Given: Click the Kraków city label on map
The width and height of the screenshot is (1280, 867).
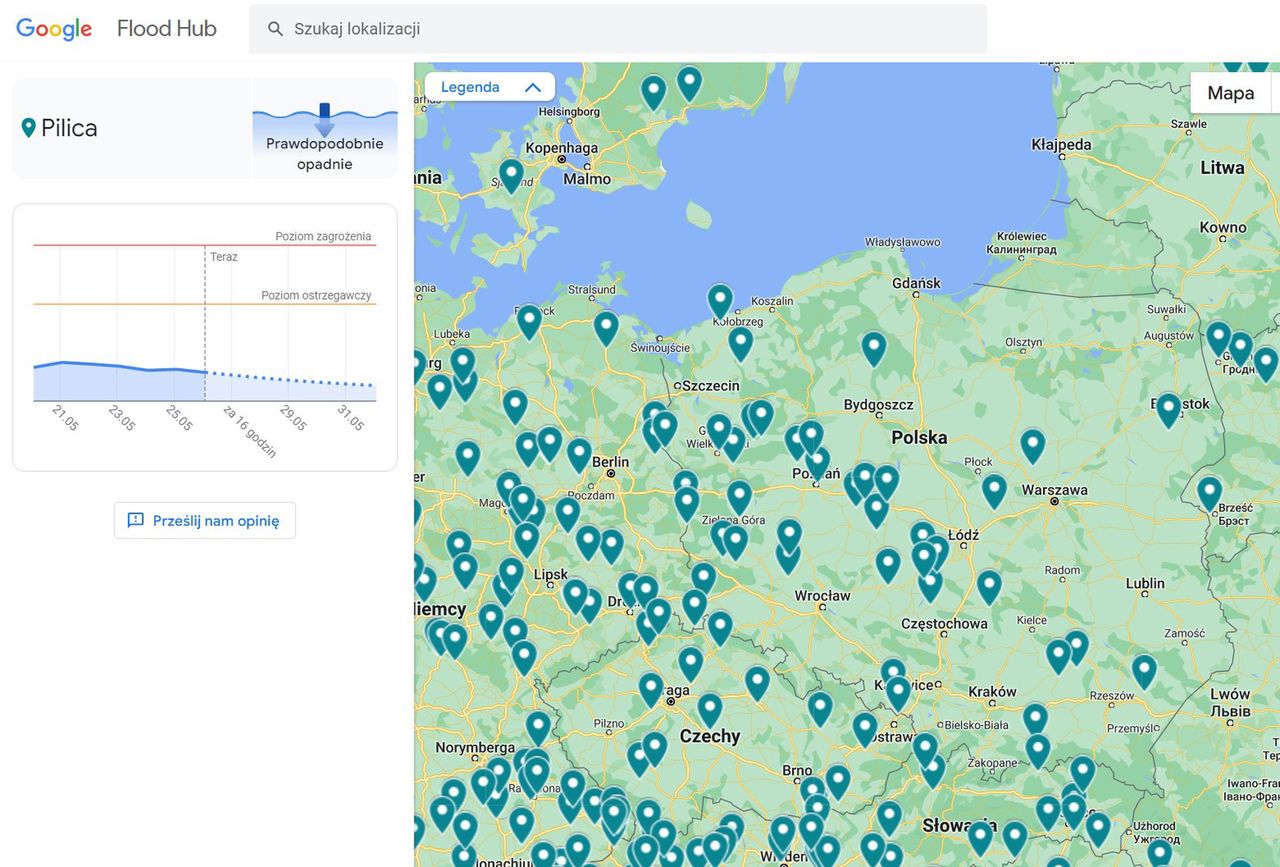Looking at the screenshot, I should [x=992, y=691].
